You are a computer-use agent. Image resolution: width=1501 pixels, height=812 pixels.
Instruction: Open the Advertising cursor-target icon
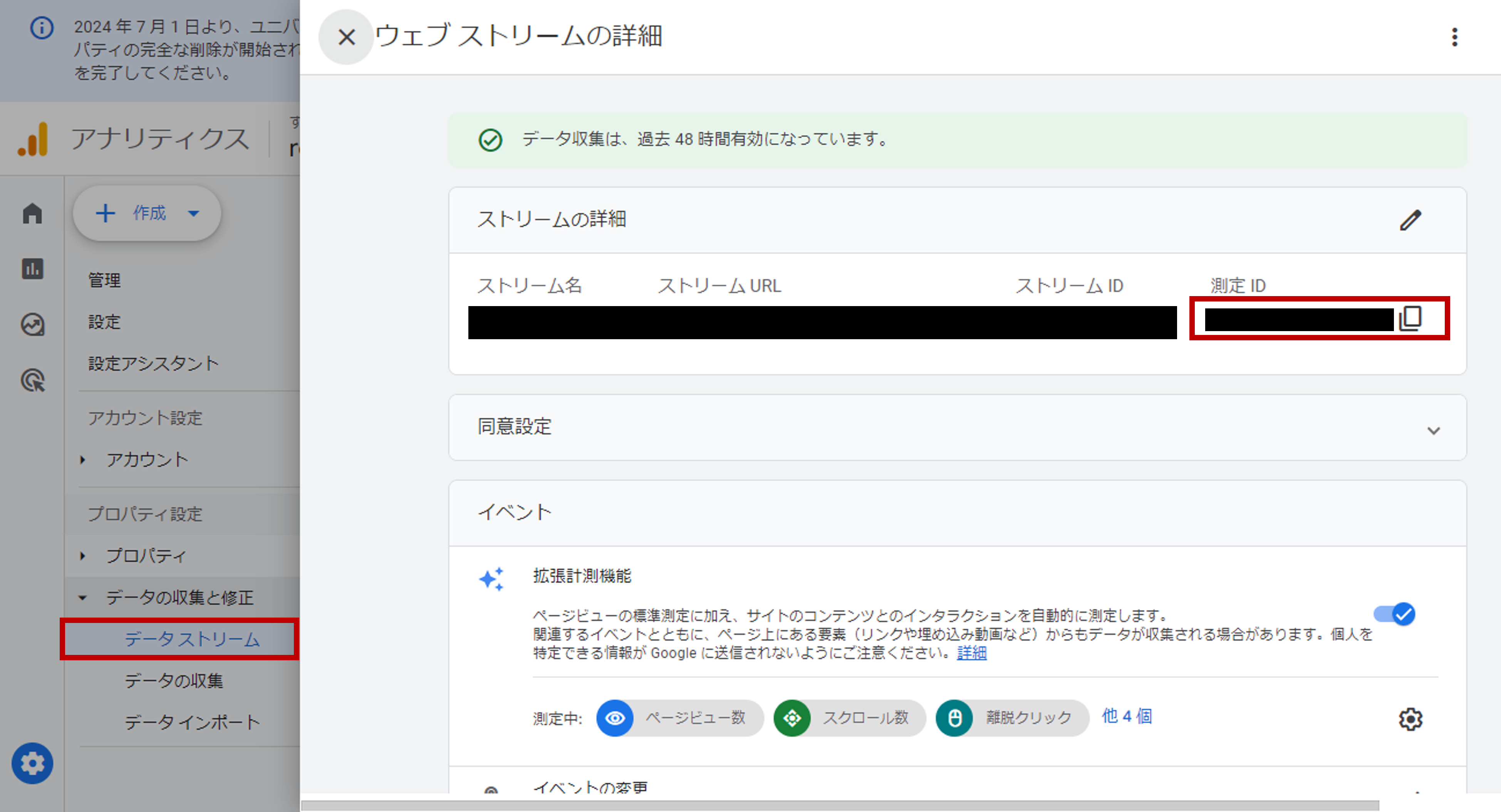[33, 380]
